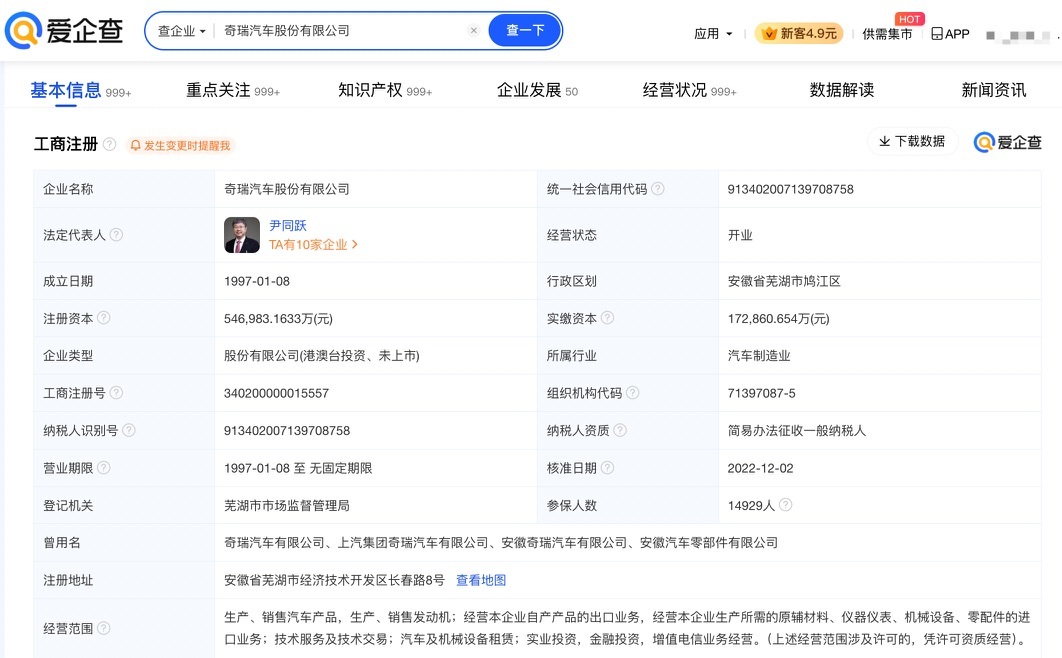Expand the 应用 dropdown menu
Screen dimensions: 1062x658
point(713,34)
